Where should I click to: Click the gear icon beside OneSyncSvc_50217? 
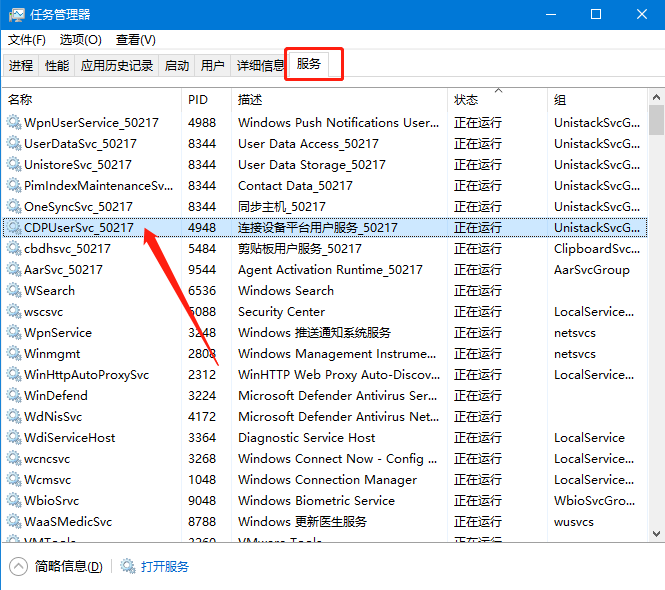14,206
